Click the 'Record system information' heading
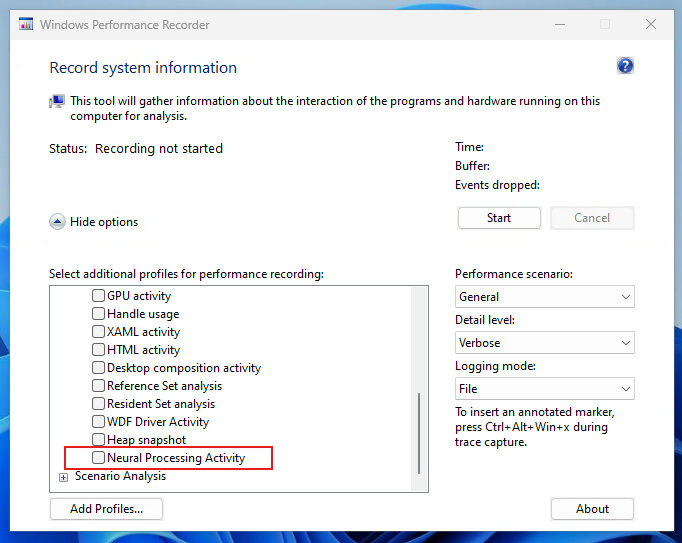 pos(143,68)
